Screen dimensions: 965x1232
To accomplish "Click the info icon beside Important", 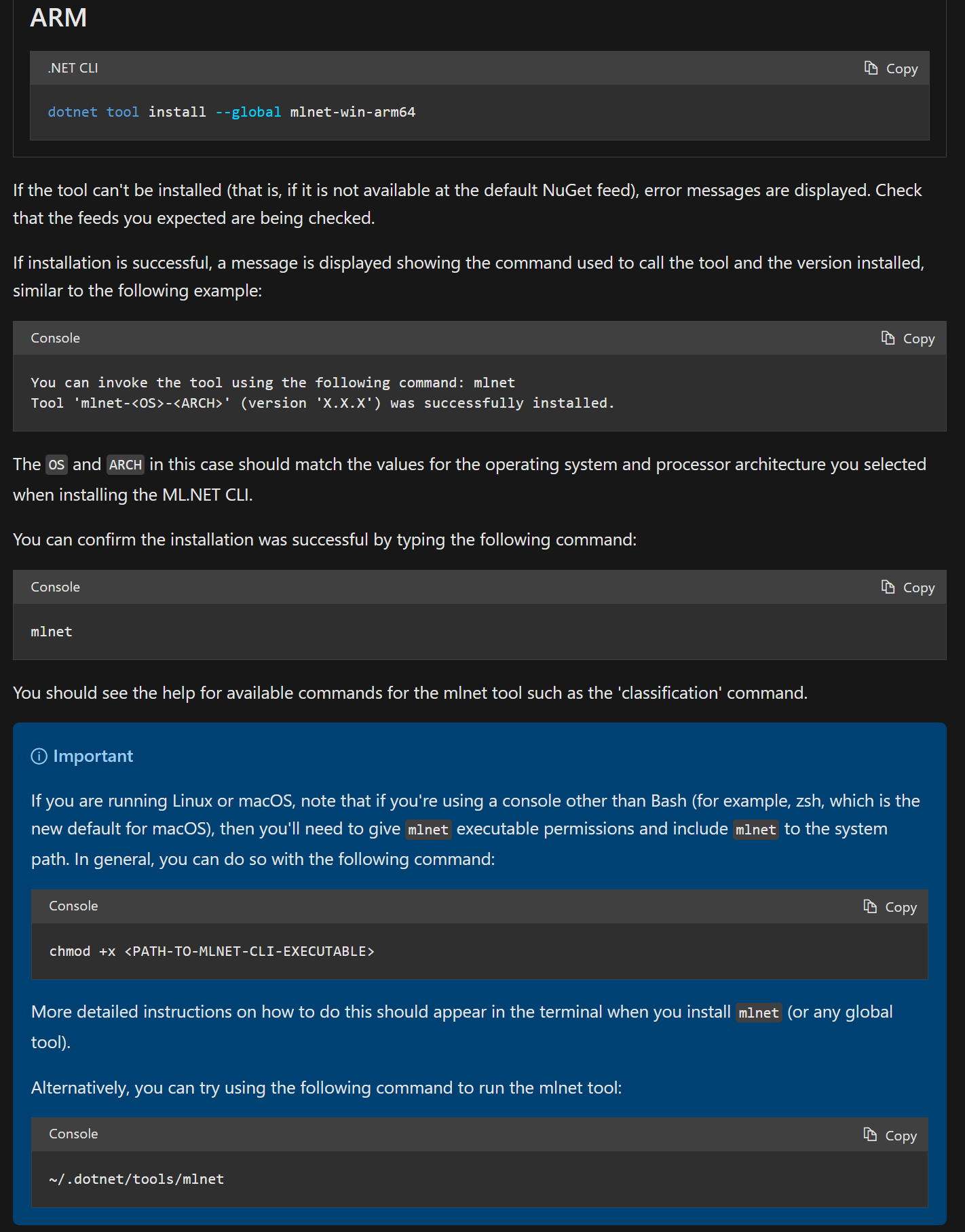I will [x=39, y=755].
